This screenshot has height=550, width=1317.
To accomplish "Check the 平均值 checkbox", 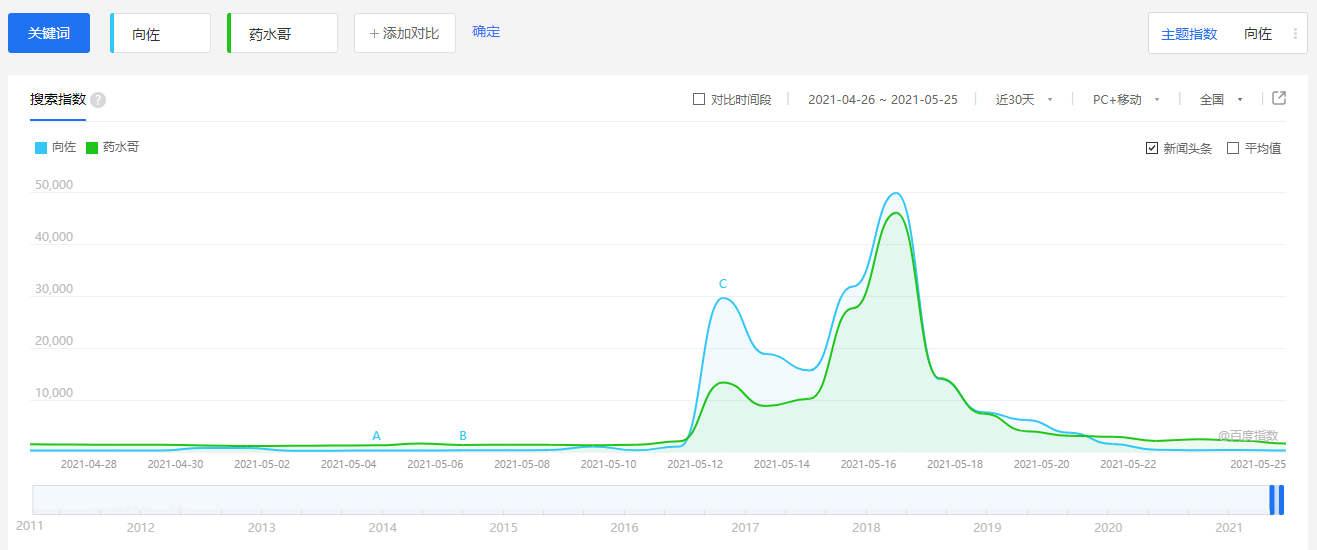I will click(x=1233, y=148).
